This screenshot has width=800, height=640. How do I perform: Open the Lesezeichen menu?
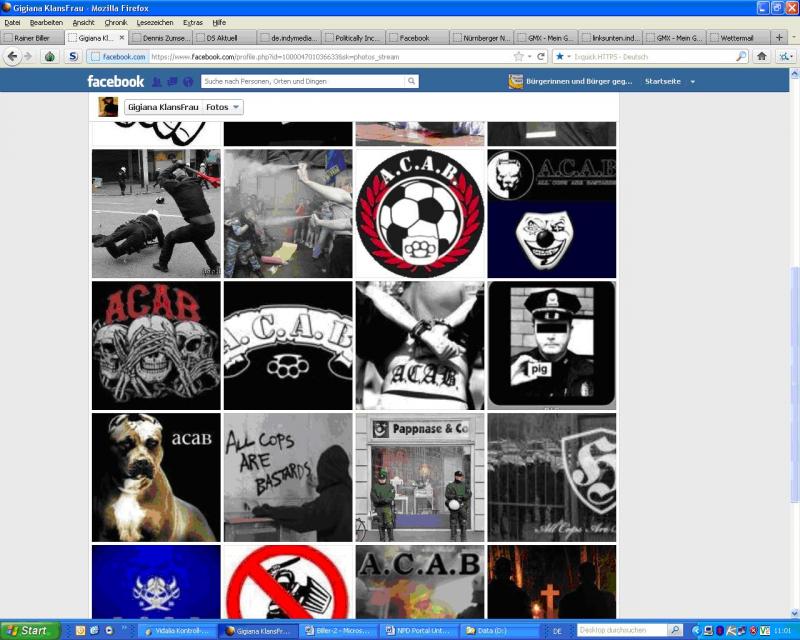pyautogui.click(x=155, y=22)
